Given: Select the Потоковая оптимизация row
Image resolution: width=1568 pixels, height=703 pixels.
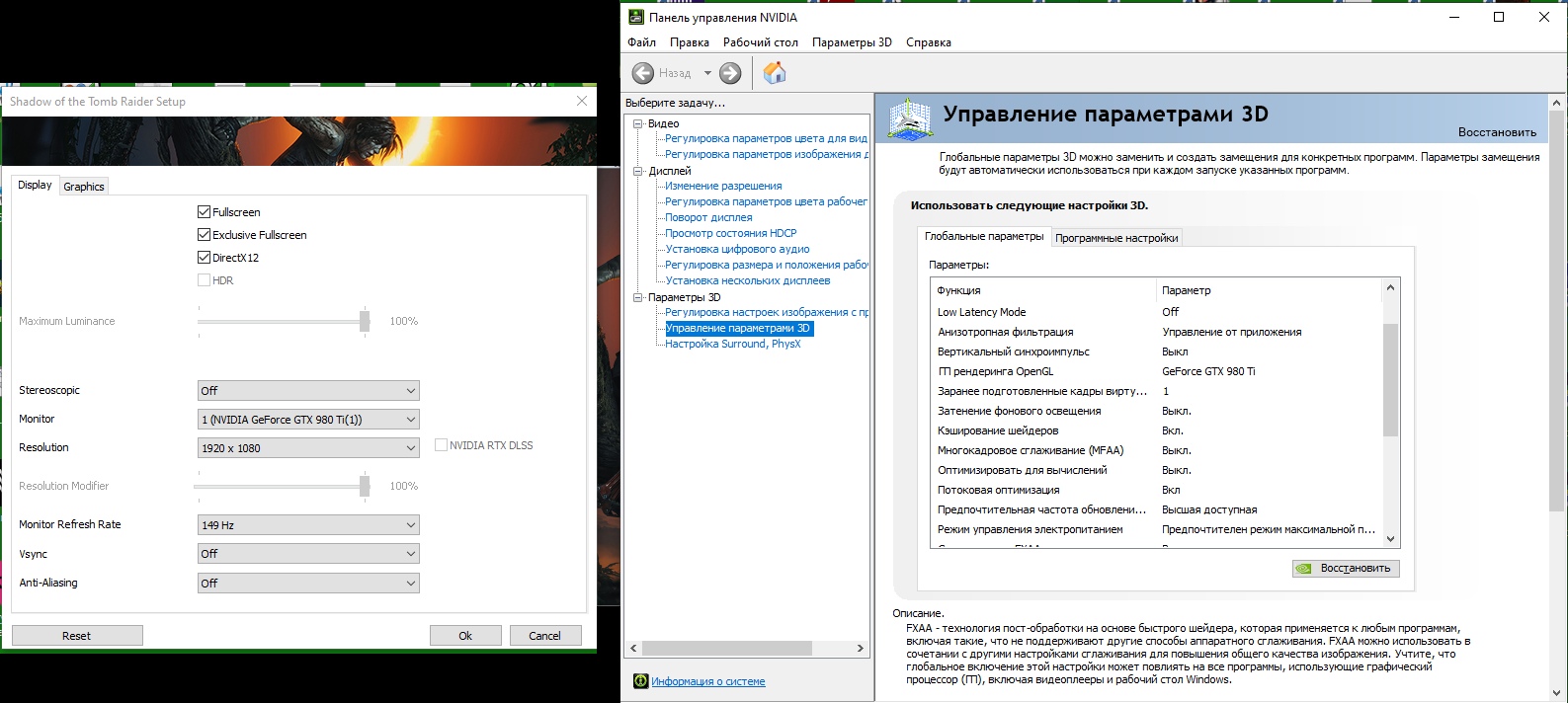Looking at the screenshot, I should (x=1156, y=490).
